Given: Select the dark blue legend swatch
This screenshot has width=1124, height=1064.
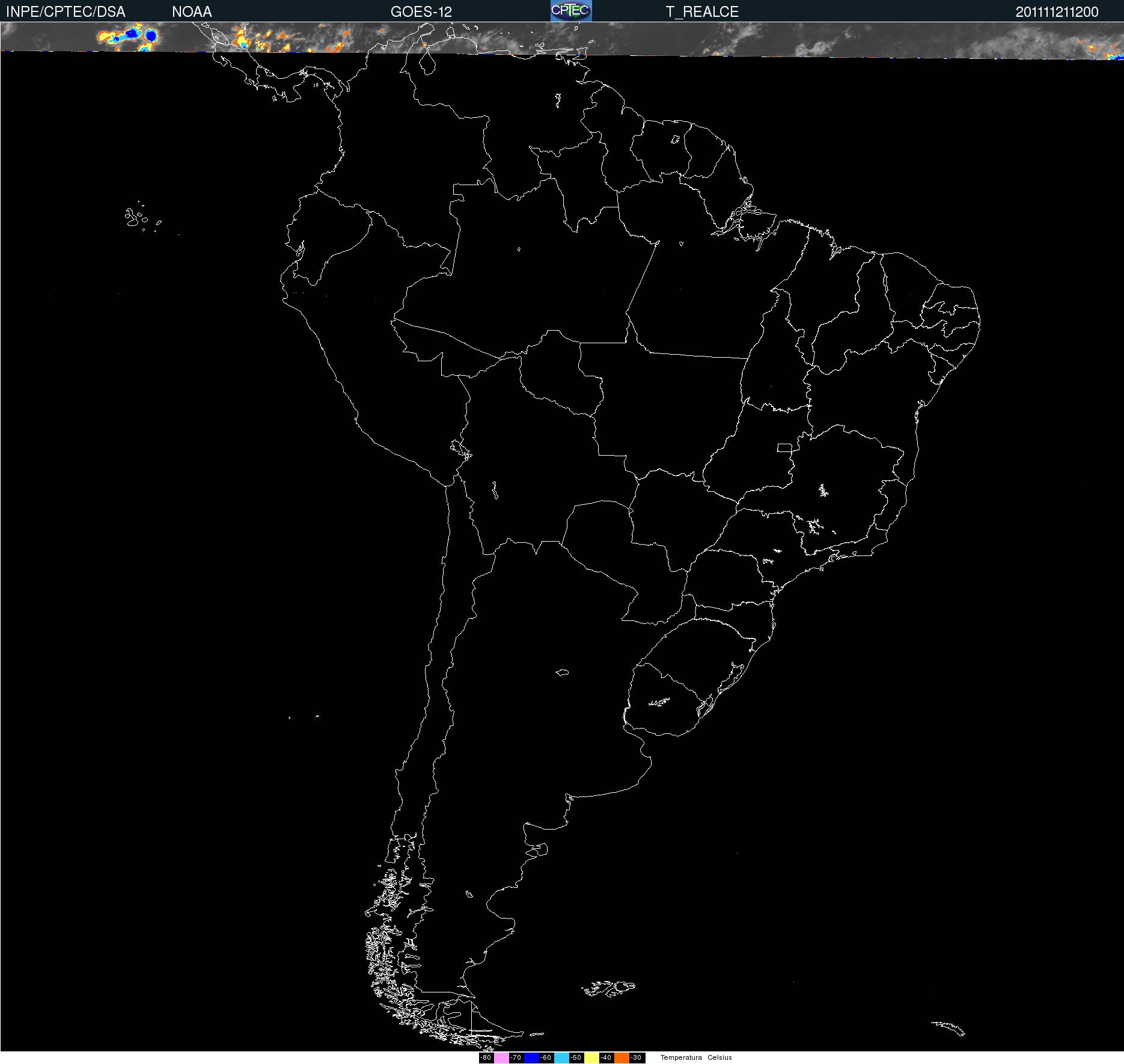Looking at the screenshot, I should (531, 1058).
